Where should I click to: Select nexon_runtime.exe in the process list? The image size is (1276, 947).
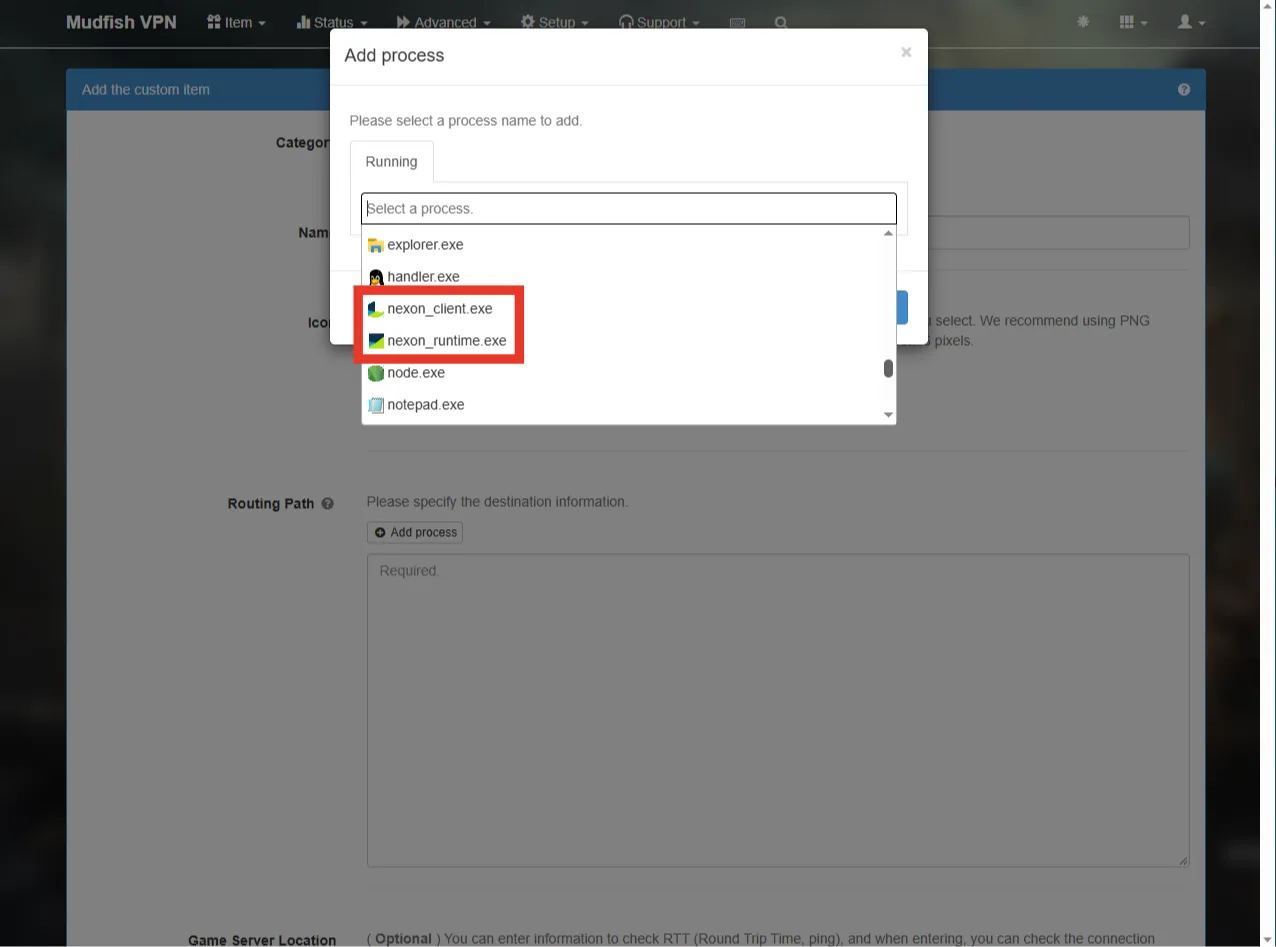point(622,341)
